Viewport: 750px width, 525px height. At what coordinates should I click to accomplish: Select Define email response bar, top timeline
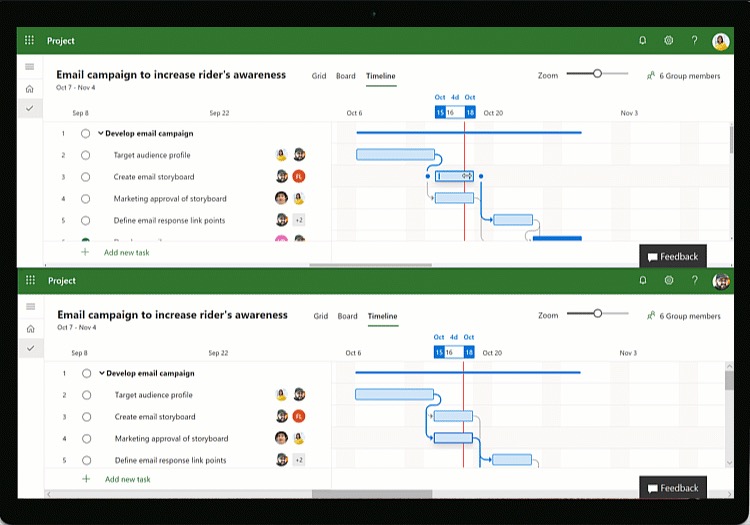(513, 220)
